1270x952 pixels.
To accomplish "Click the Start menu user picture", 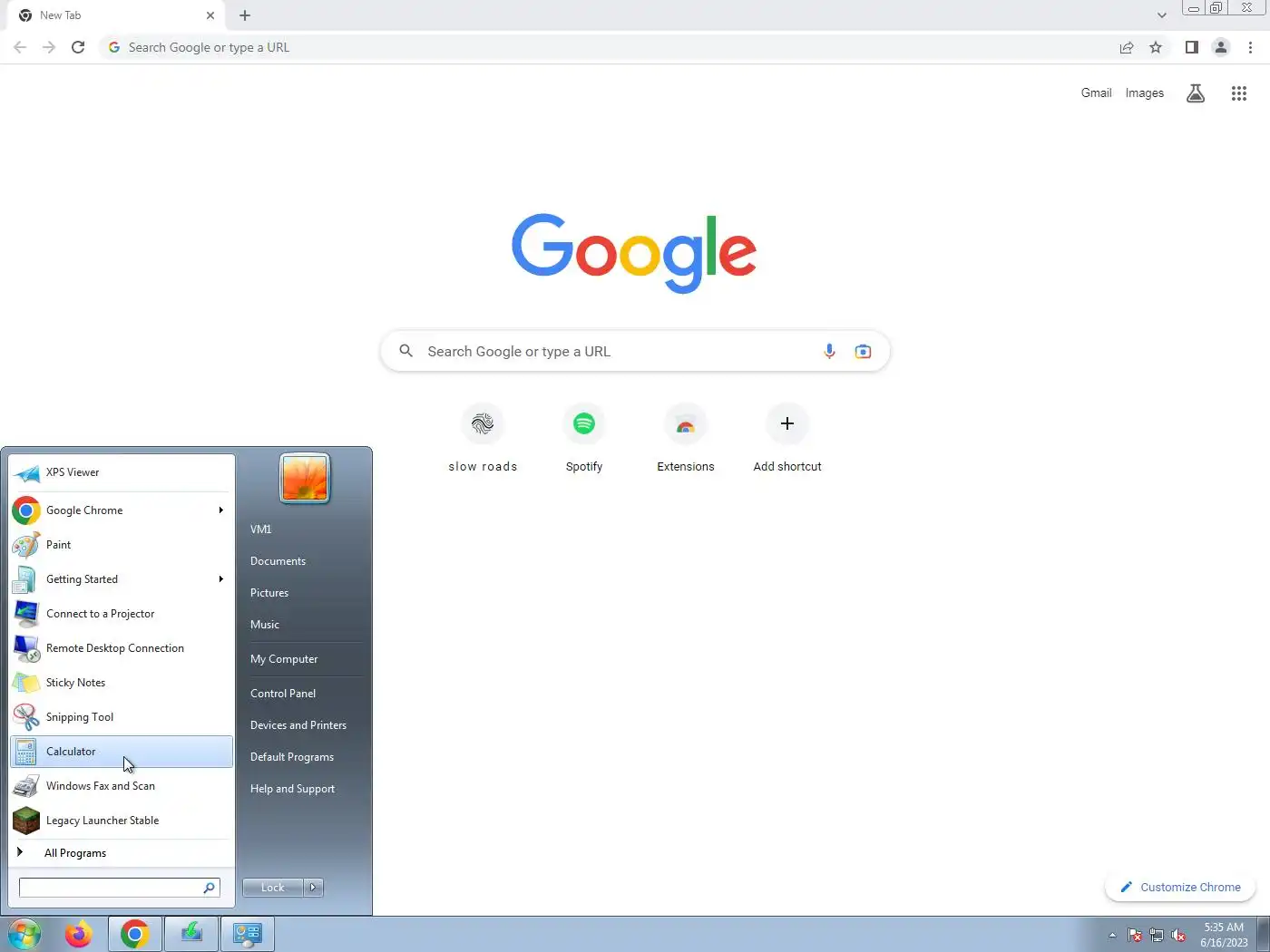I will coord(305,478).
